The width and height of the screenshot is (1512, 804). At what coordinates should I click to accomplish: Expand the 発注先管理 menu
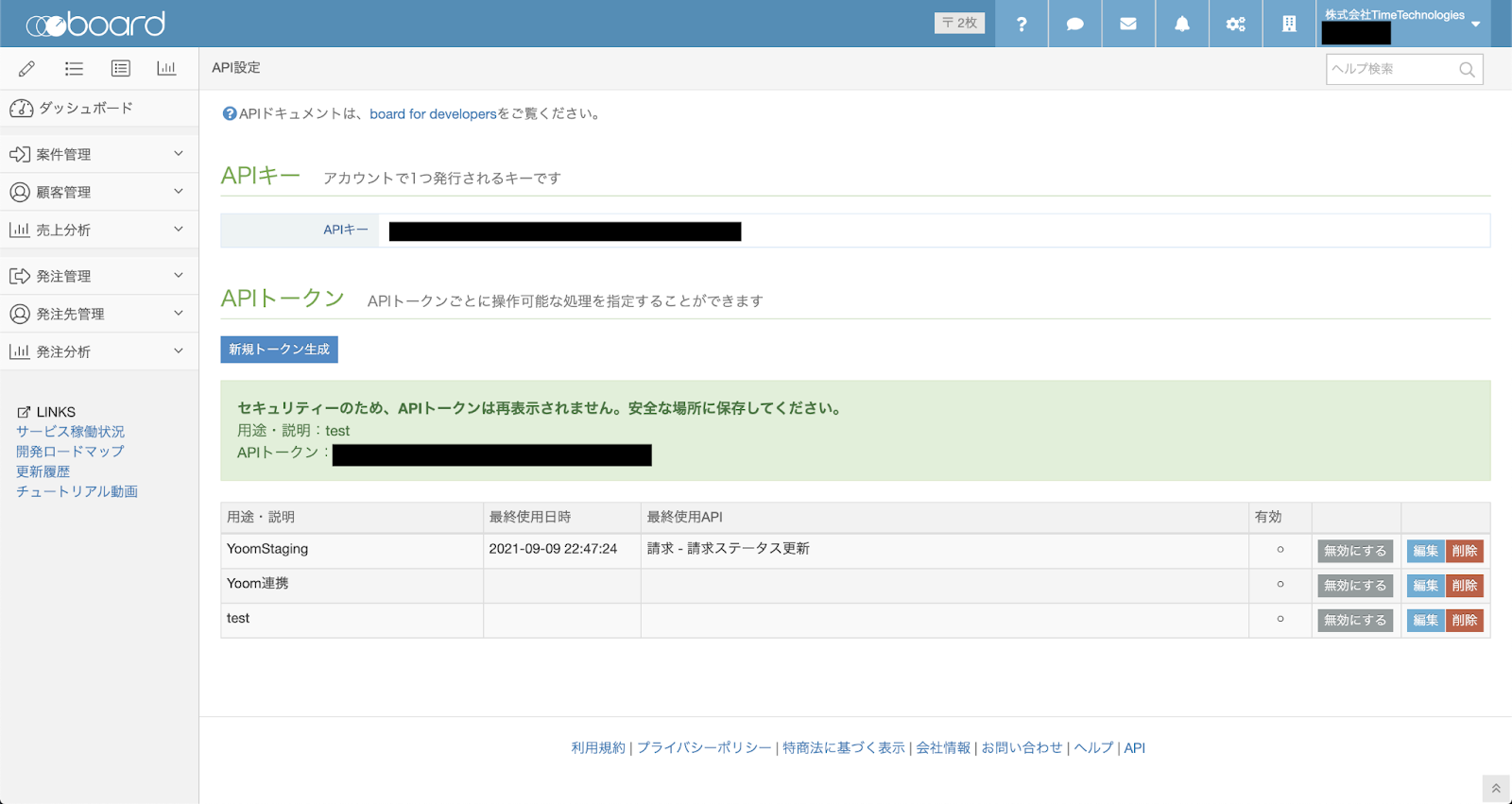pos(99,314)
